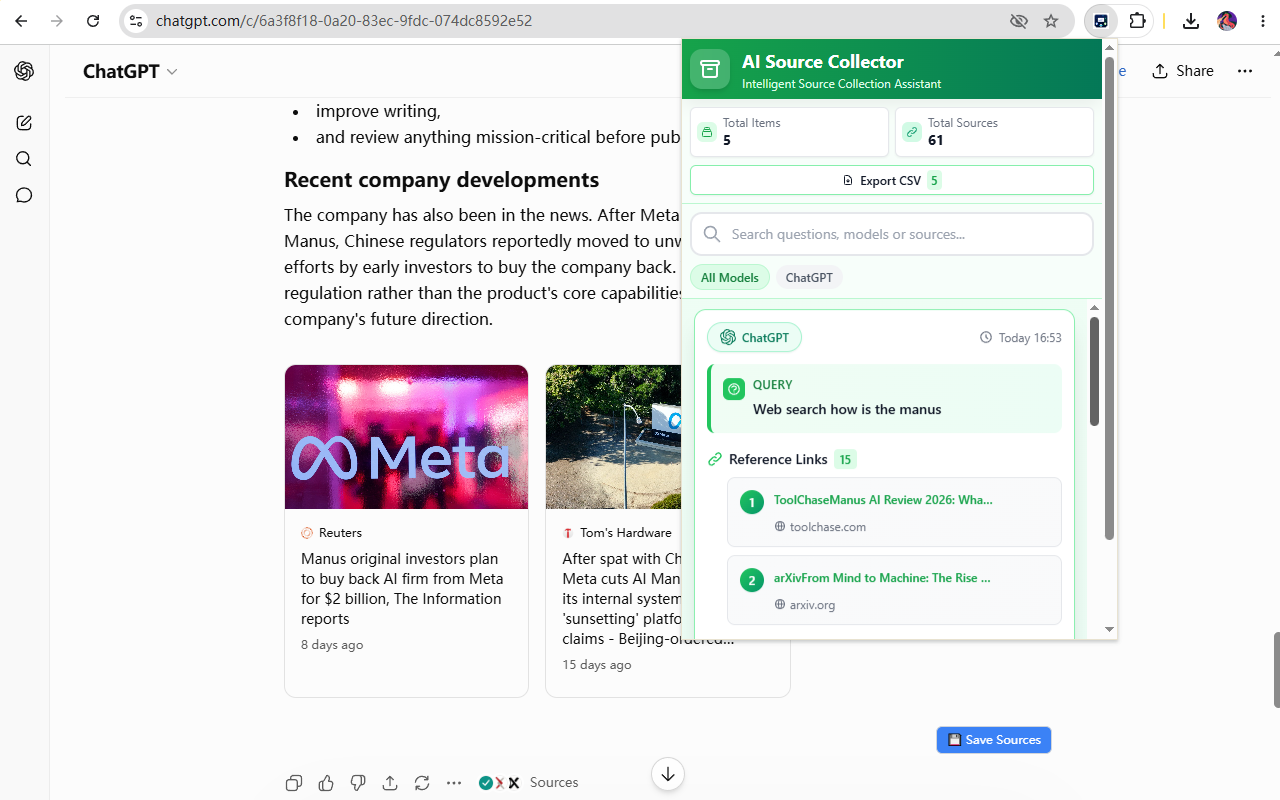Click the Today 16:53 timestamp
The width and height of the screenshot is (1280, 800).
tap(1021, 338)
